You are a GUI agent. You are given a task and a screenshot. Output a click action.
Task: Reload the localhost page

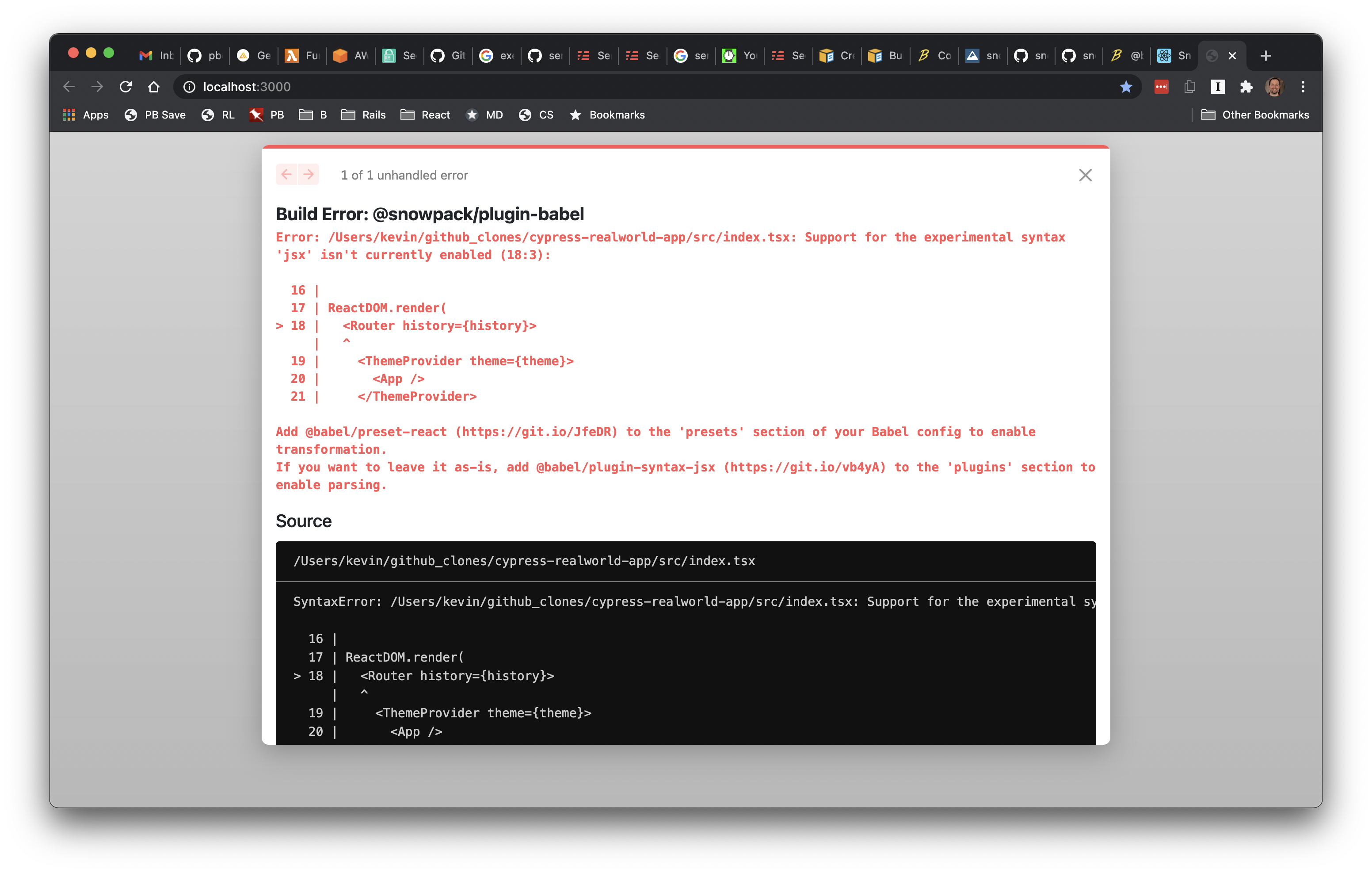tap(126, 87)
